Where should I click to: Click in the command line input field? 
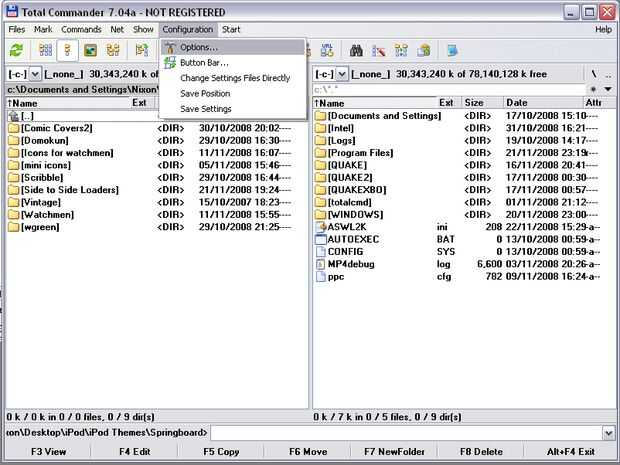click(x=406, y=433)
